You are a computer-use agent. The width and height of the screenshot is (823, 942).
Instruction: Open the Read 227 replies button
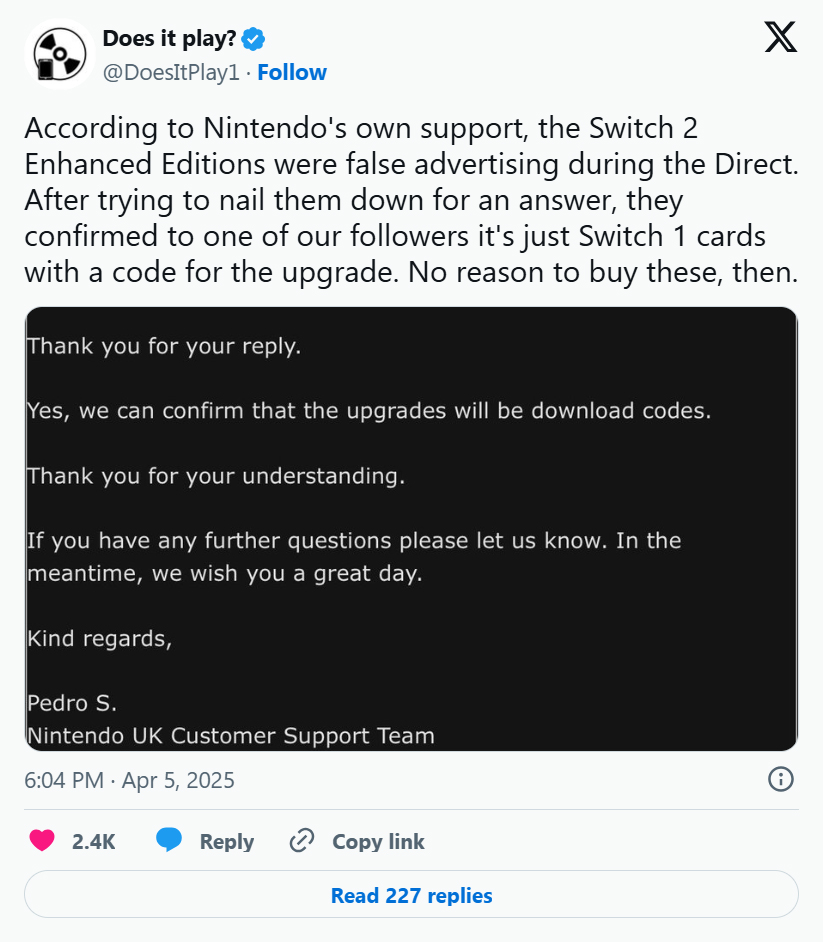[x=412, y=895]
